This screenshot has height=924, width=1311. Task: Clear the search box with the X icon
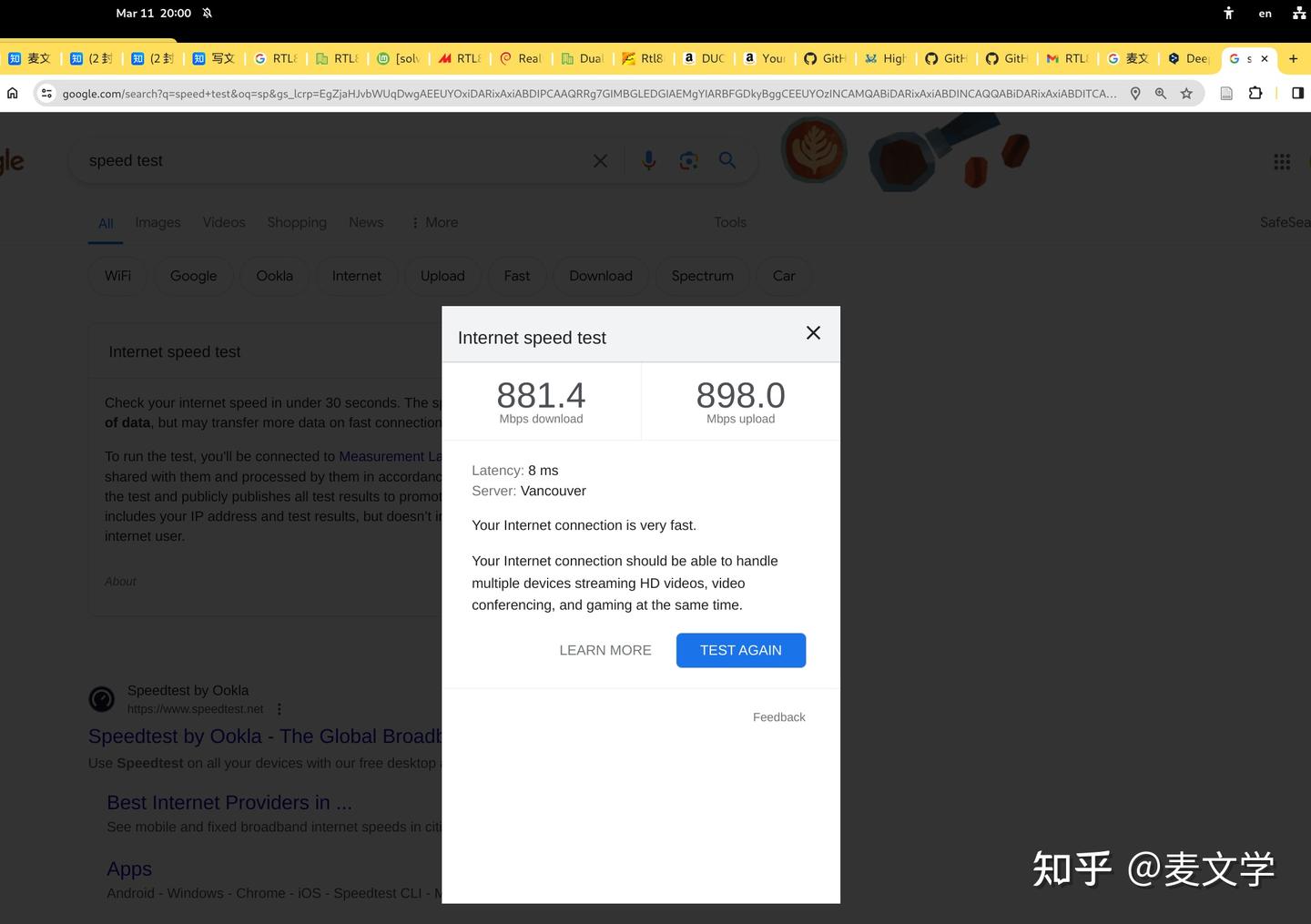600,160
